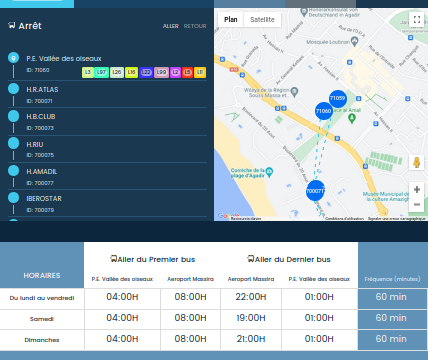
Task: Click the HORAIRES table header
Action: 42,276
